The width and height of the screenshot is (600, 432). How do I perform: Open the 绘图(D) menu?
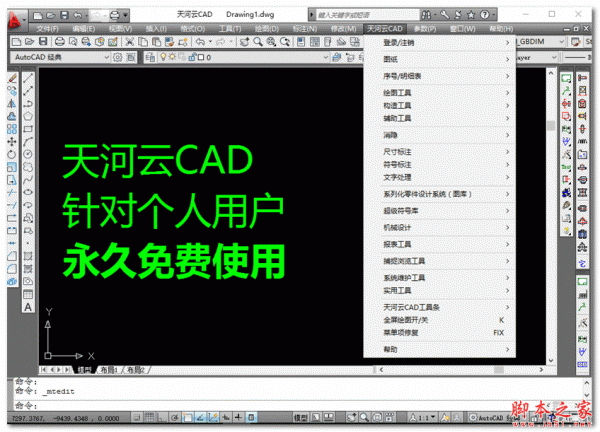pyautogui.click(x=267, y=29)
